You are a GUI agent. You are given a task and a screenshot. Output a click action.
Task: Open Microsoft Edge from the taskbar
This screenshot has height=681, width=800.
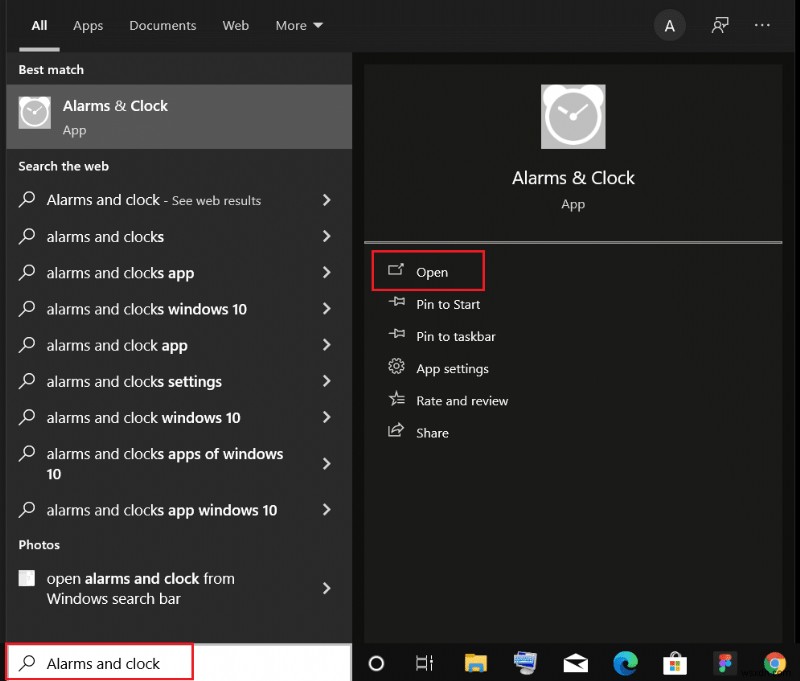626,663
